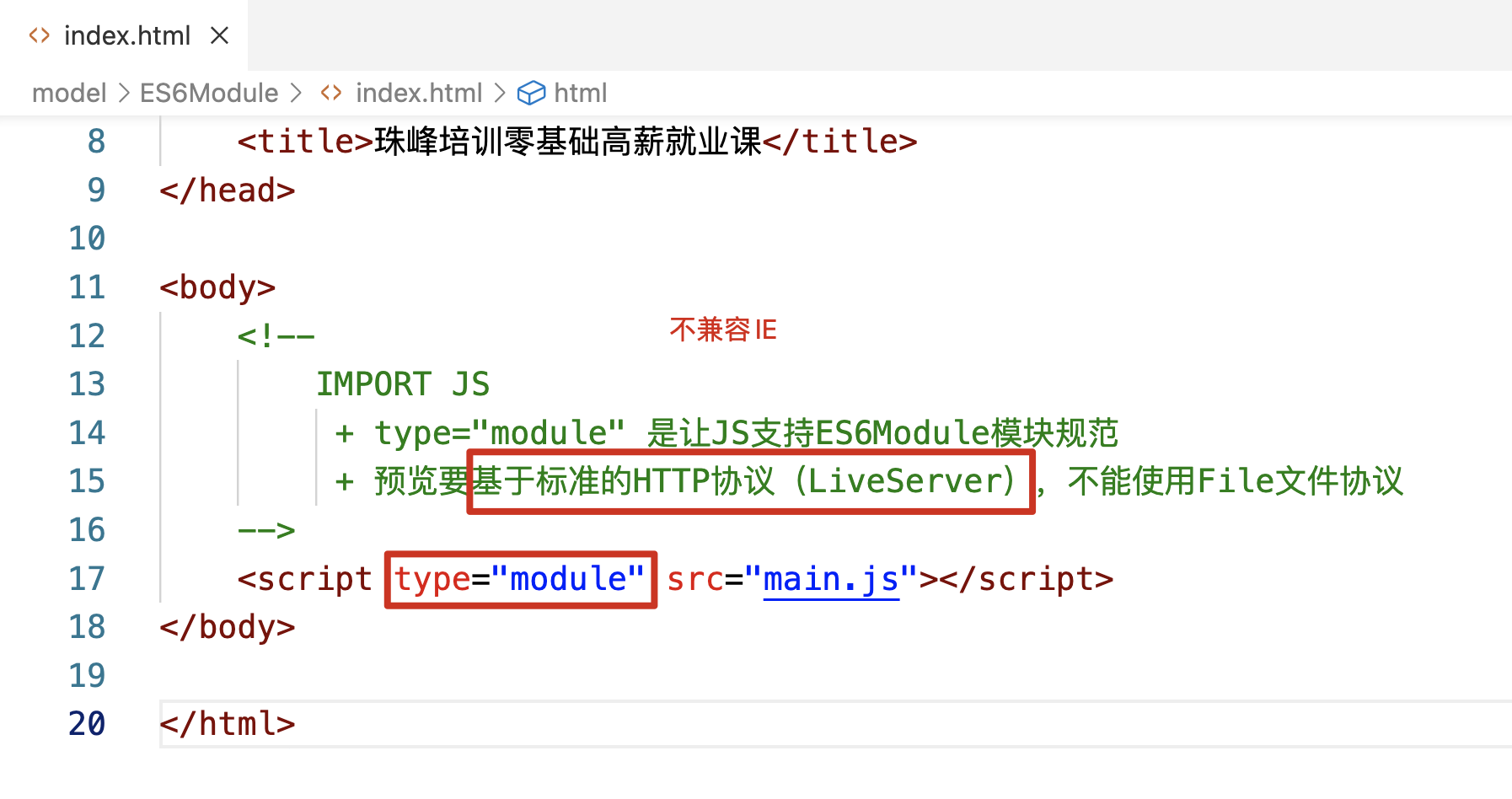Click the opening <body> tag
1512x799 pixels.
coord(217,287)
